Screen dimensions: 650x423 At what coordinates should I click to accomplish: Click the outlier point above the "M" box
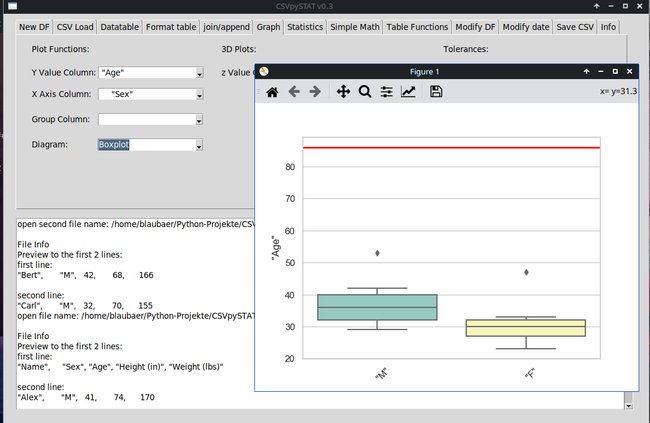(377, 253)
